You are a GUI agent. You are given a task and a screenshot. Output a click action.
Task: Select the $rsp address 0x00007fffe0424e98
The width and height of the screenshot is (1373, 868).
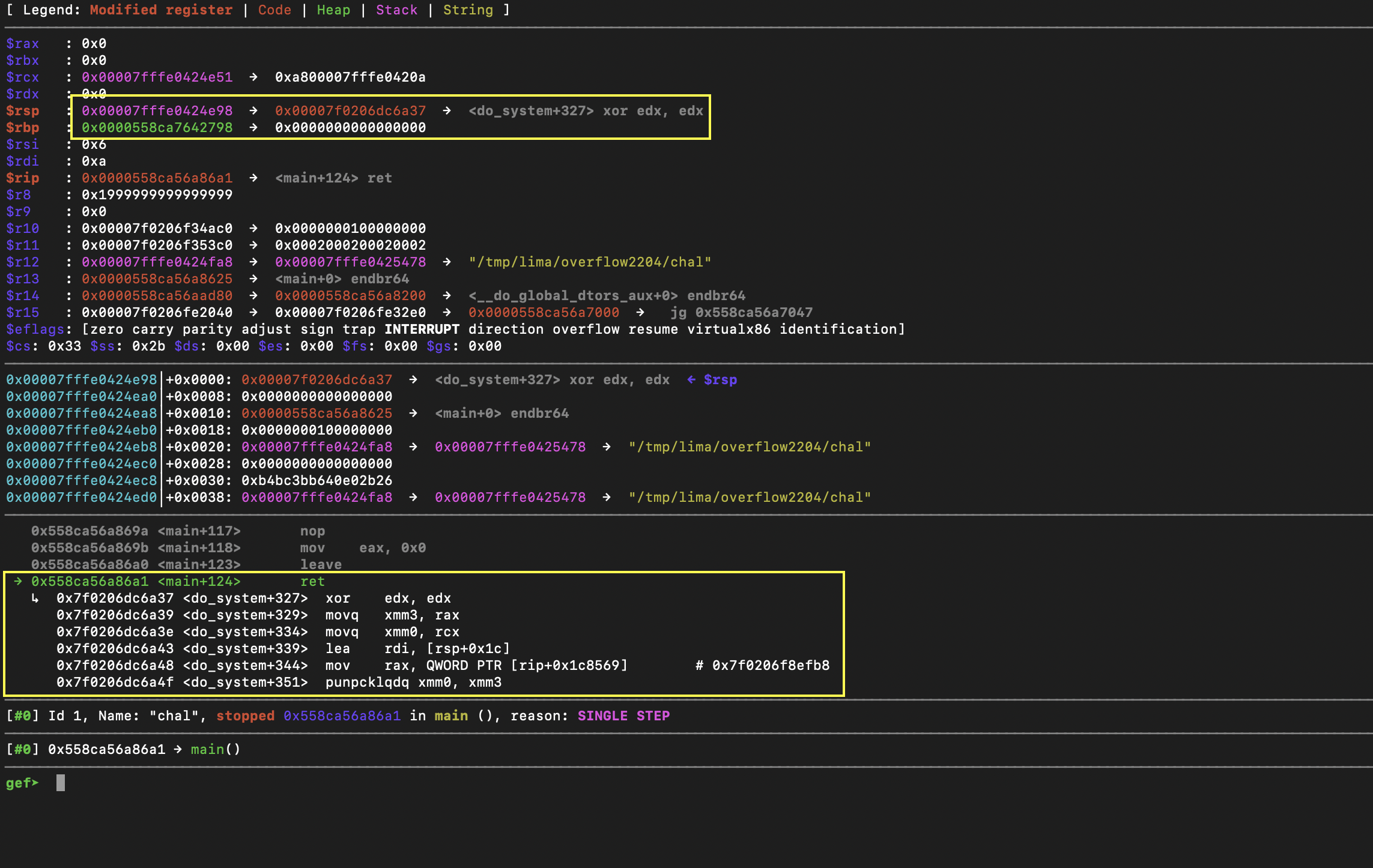pos(157,111)
